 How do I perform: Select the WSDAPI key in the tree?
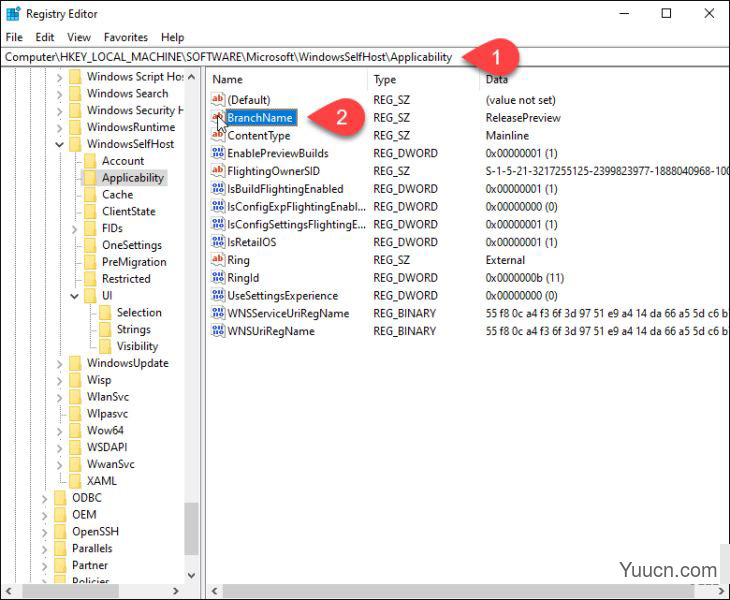pos(107,447)
